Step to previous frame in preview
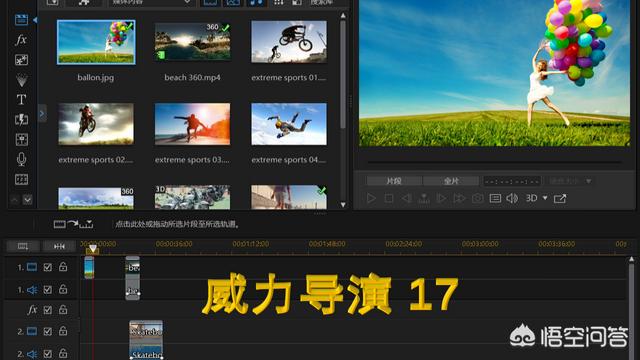The image size is (640, 360). (x=407, y=198)
